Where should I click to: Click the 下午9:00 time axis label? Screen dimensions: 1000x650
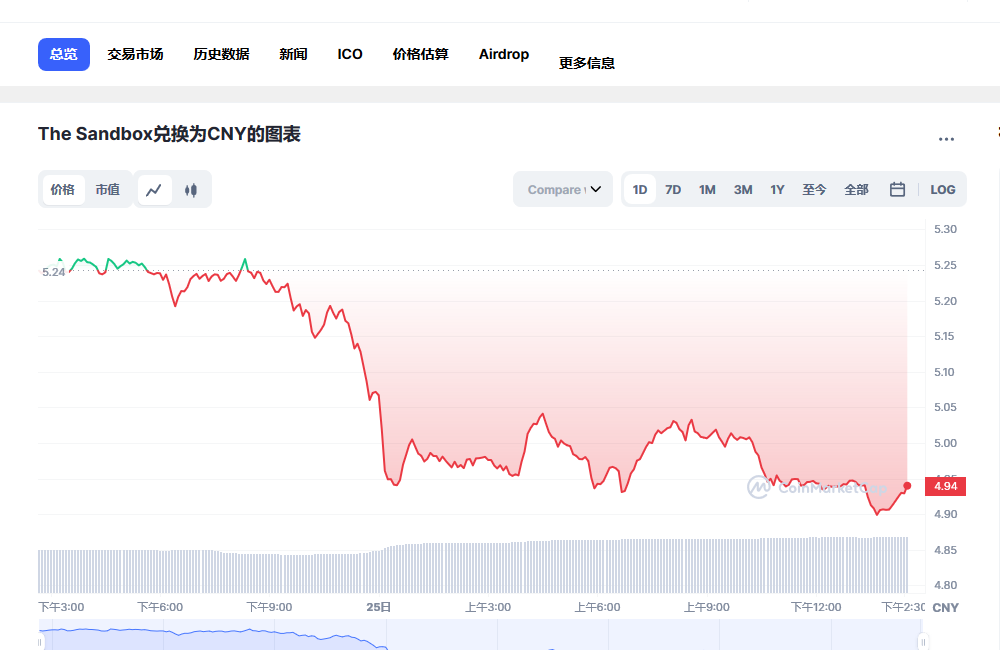click(269, 607)
